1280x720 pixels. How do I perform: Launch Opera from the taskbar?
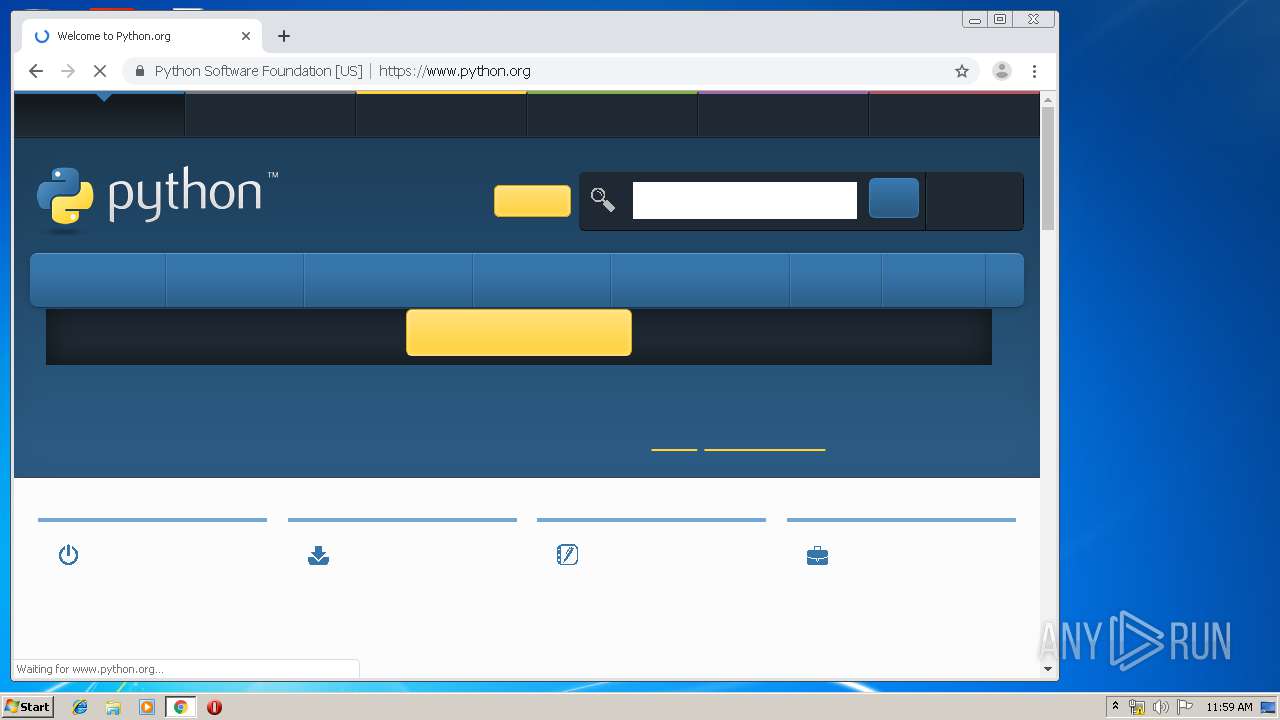[x=214, y=707]
